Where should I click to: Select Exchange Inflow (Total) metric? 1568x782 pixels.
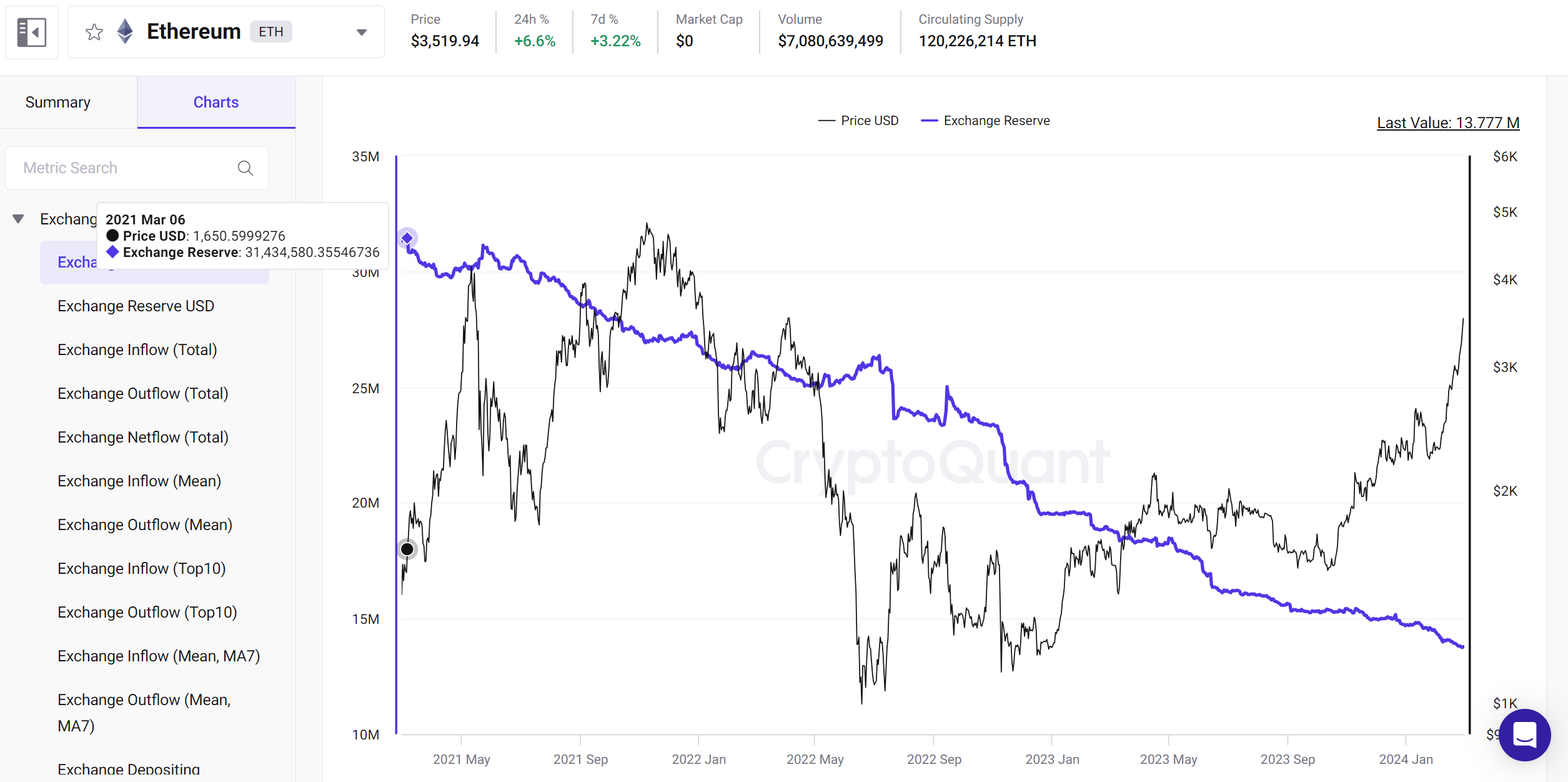coord(137,350)
